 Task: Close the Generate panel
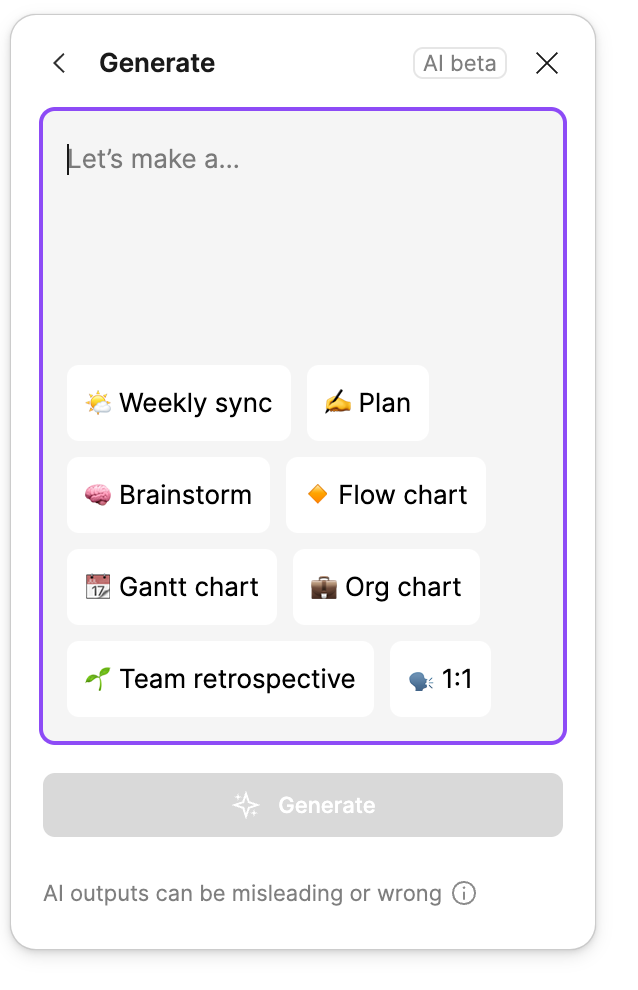[546, 63]
